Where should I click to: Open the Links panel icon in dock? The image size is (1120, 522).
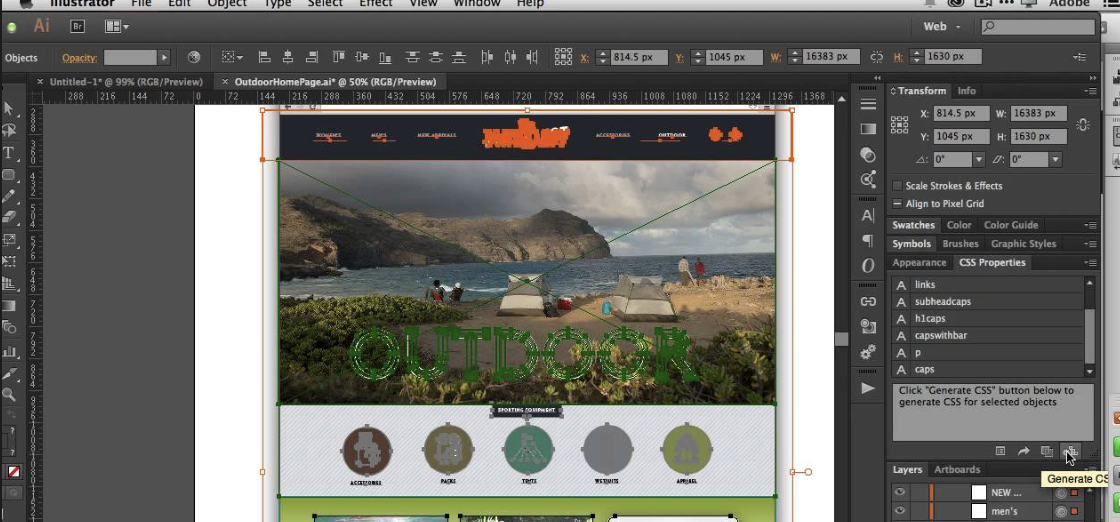point(868,301)
